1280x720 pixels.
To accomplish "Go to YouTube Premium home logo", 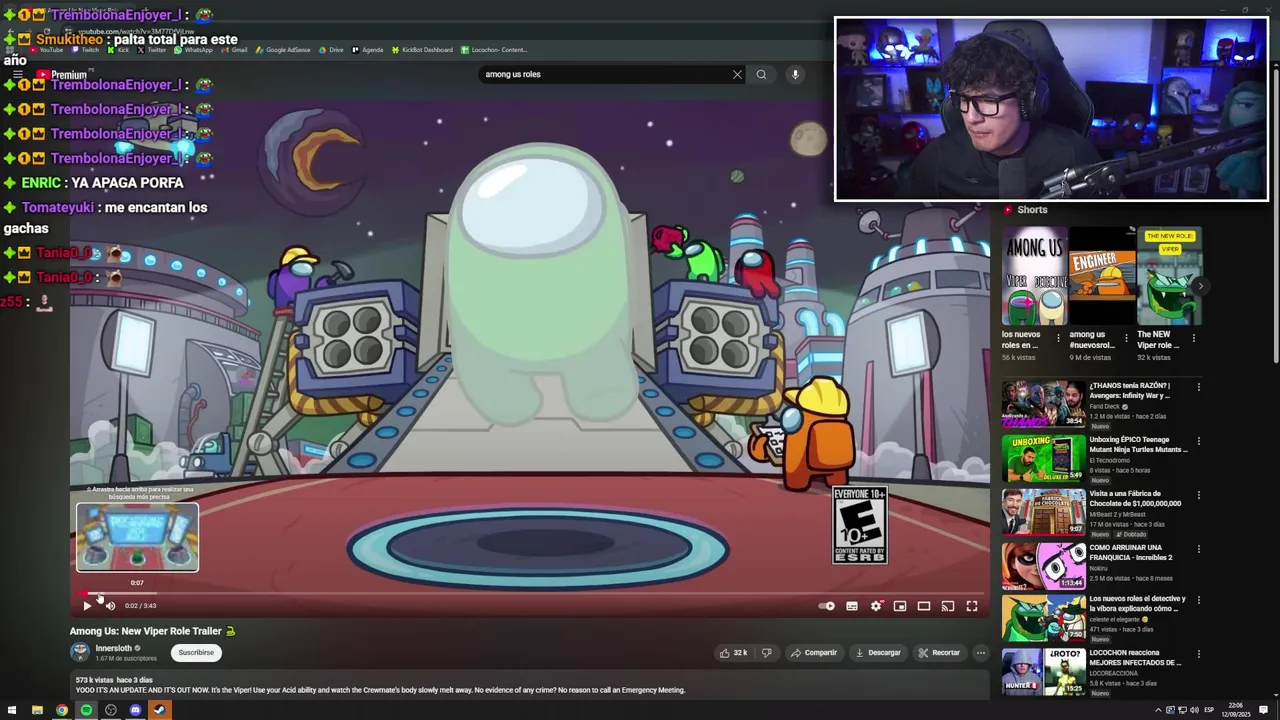I will pyautogui.click(x=62, y=75).
